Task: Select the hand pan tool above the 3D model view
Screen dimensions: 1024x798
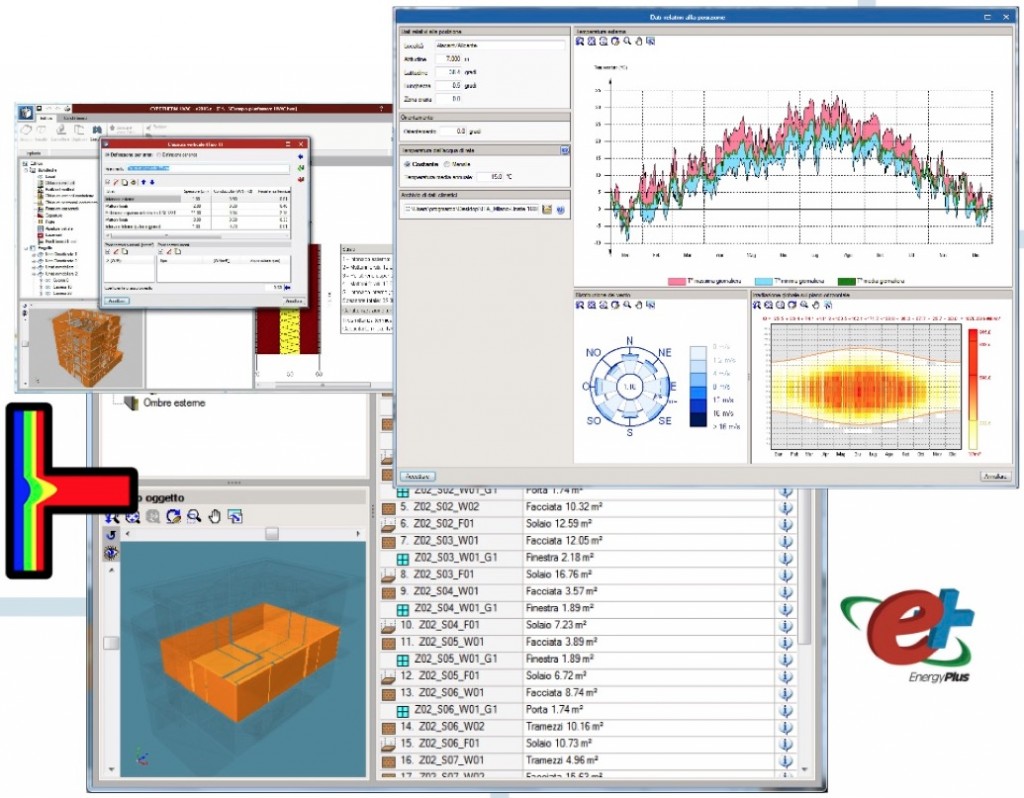Action: (x=214, y=516)
